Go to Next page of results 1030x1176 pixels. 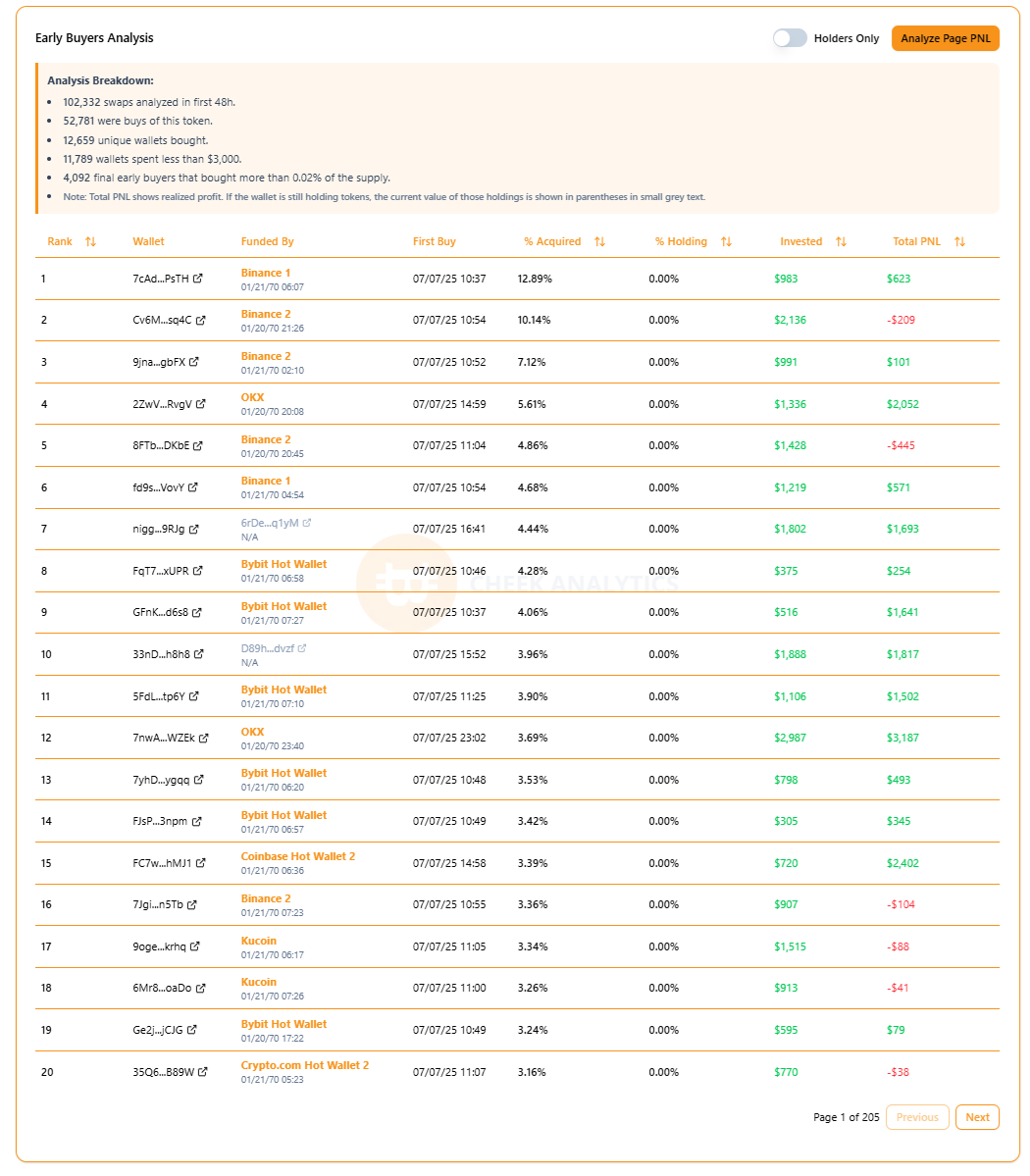[x=977, y=1117]
